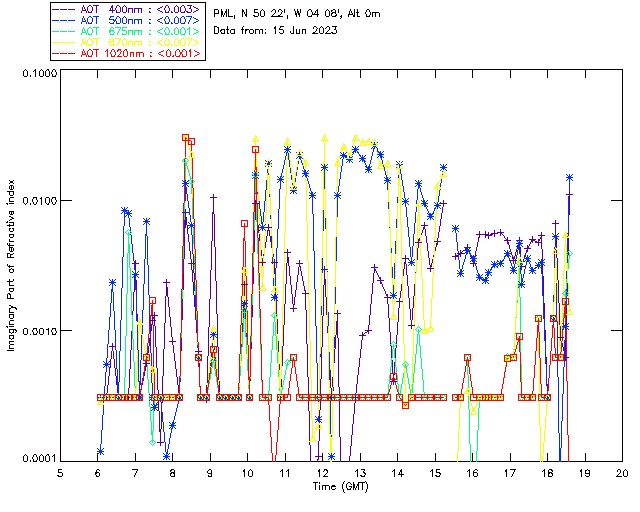Click the x-axis tick label 18
This screenshot has height=512, width=640.
547,473
